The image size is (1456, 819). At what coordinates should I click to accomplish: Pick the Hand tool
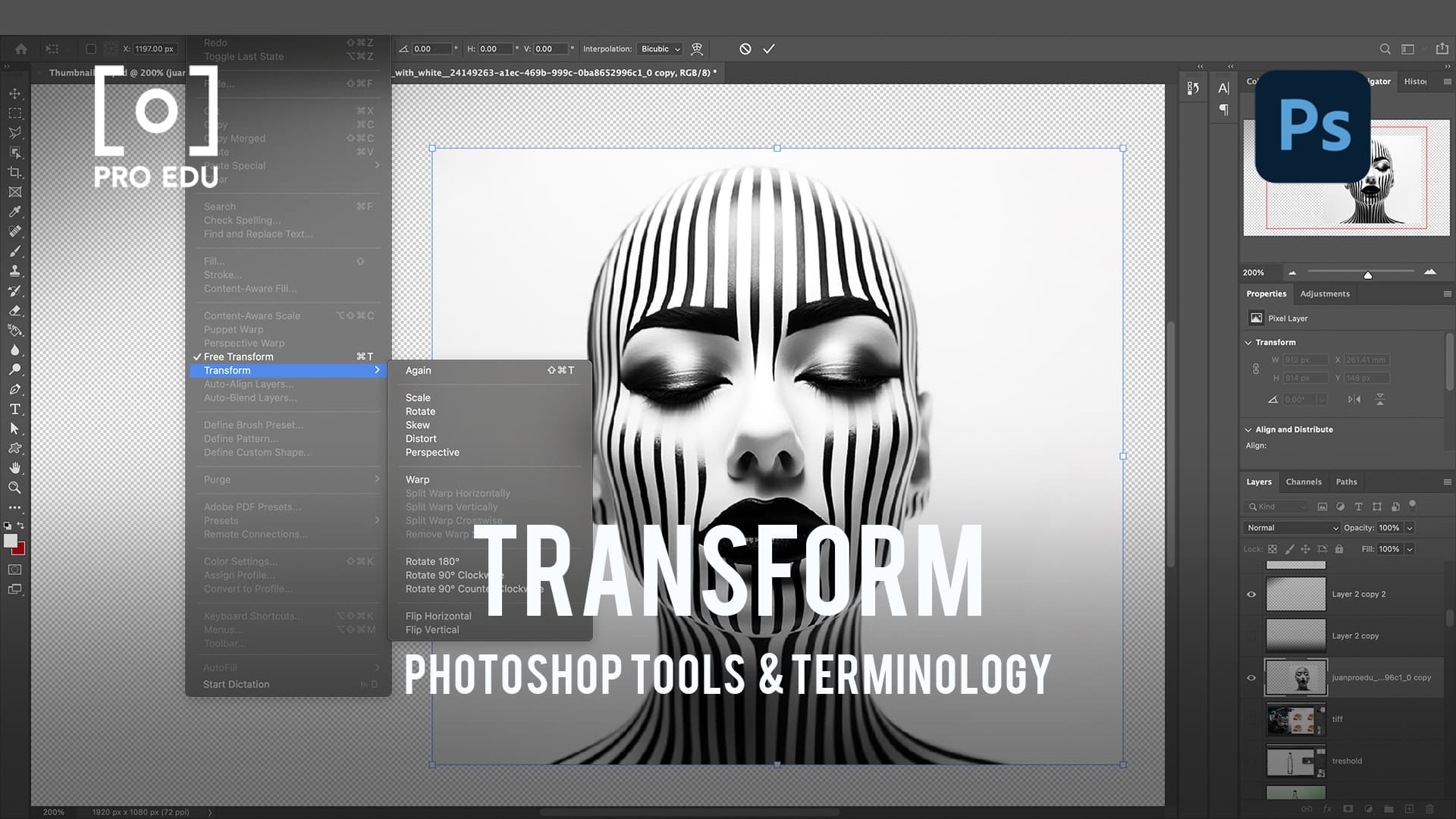point(15,468)
